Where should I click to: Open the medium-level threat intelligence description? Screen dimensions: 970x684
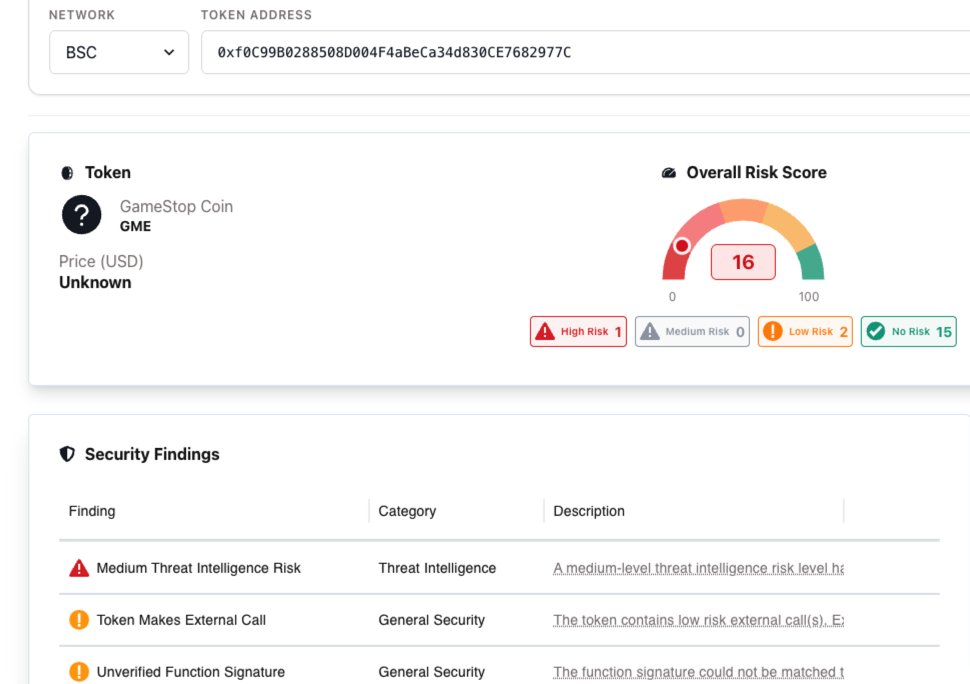tap(698, 568)
